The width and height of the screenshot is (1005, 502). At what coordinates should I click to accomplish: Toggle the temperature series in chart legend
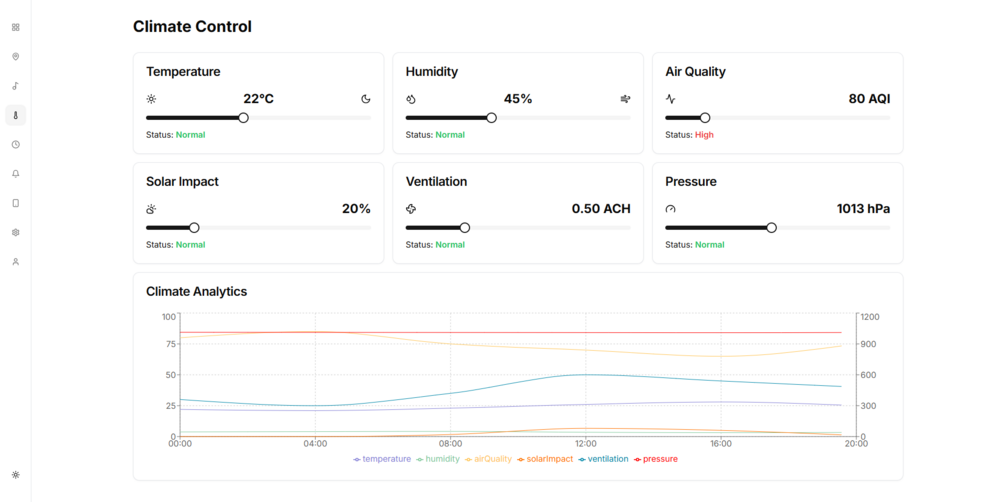tap(382, 459)
